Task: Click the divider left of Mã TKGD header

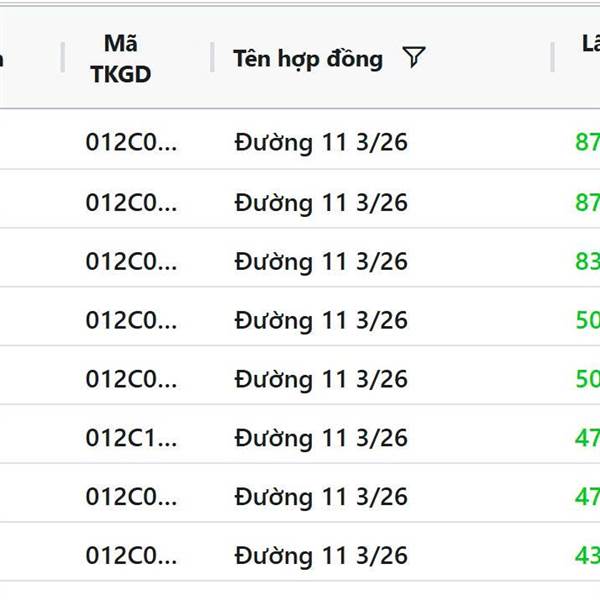Action: pyautogui.click(x=63, y=58)
